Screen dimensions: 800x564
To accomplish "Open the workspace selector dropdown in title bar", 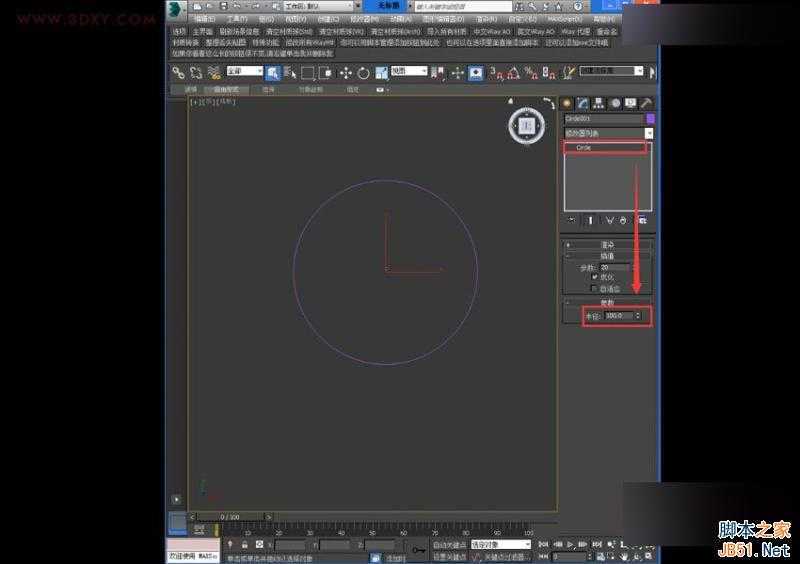I will click(x=318, y=6).
